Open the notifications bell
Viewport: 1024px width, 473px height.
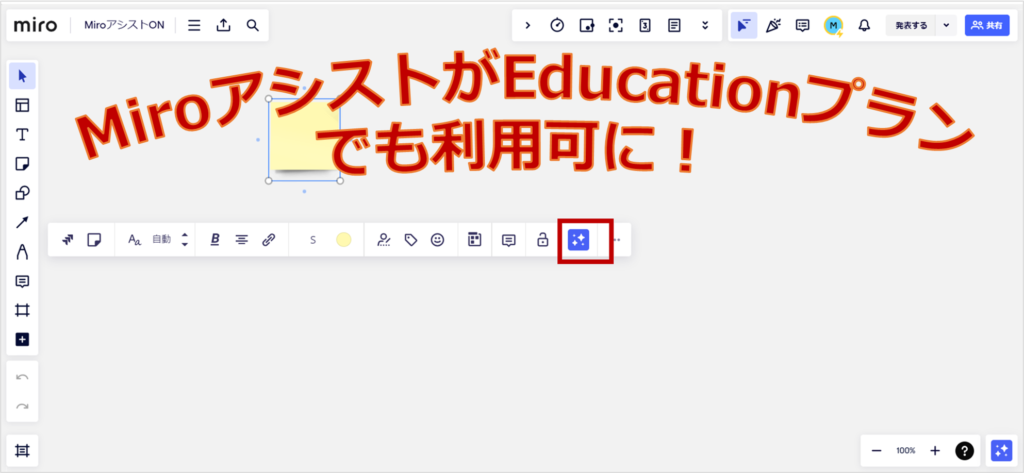click(864, 25)
